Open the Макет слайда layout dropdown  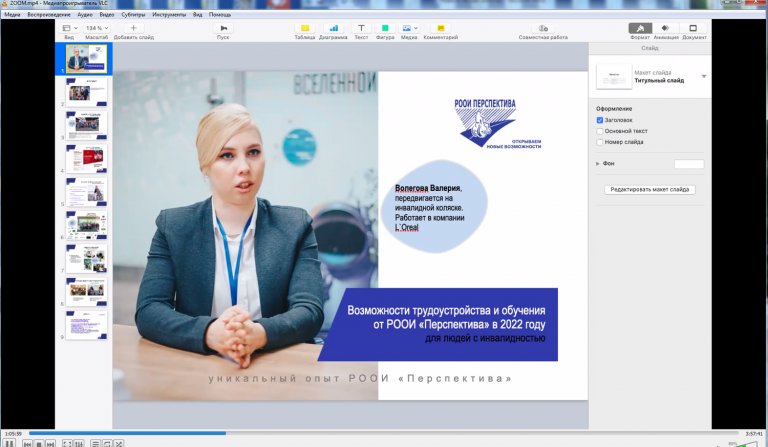[703, 76]
